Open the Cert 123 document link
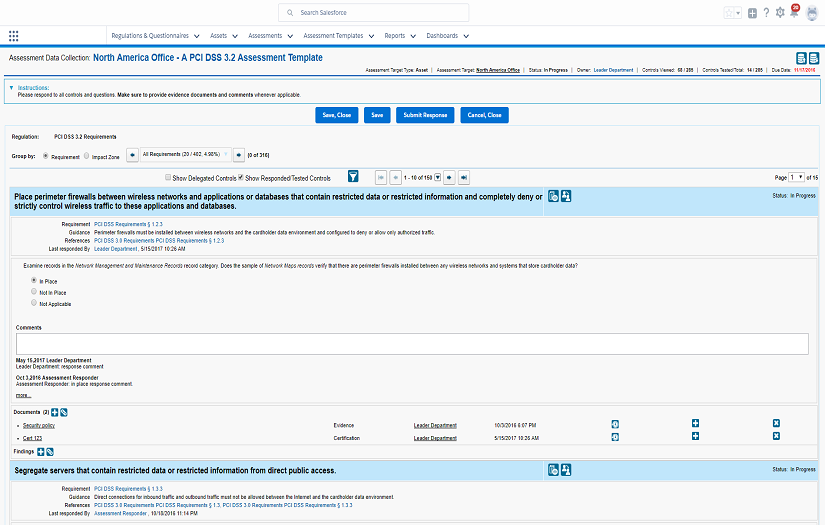Screen dimensions: 825x525 (x=32, y=438)
